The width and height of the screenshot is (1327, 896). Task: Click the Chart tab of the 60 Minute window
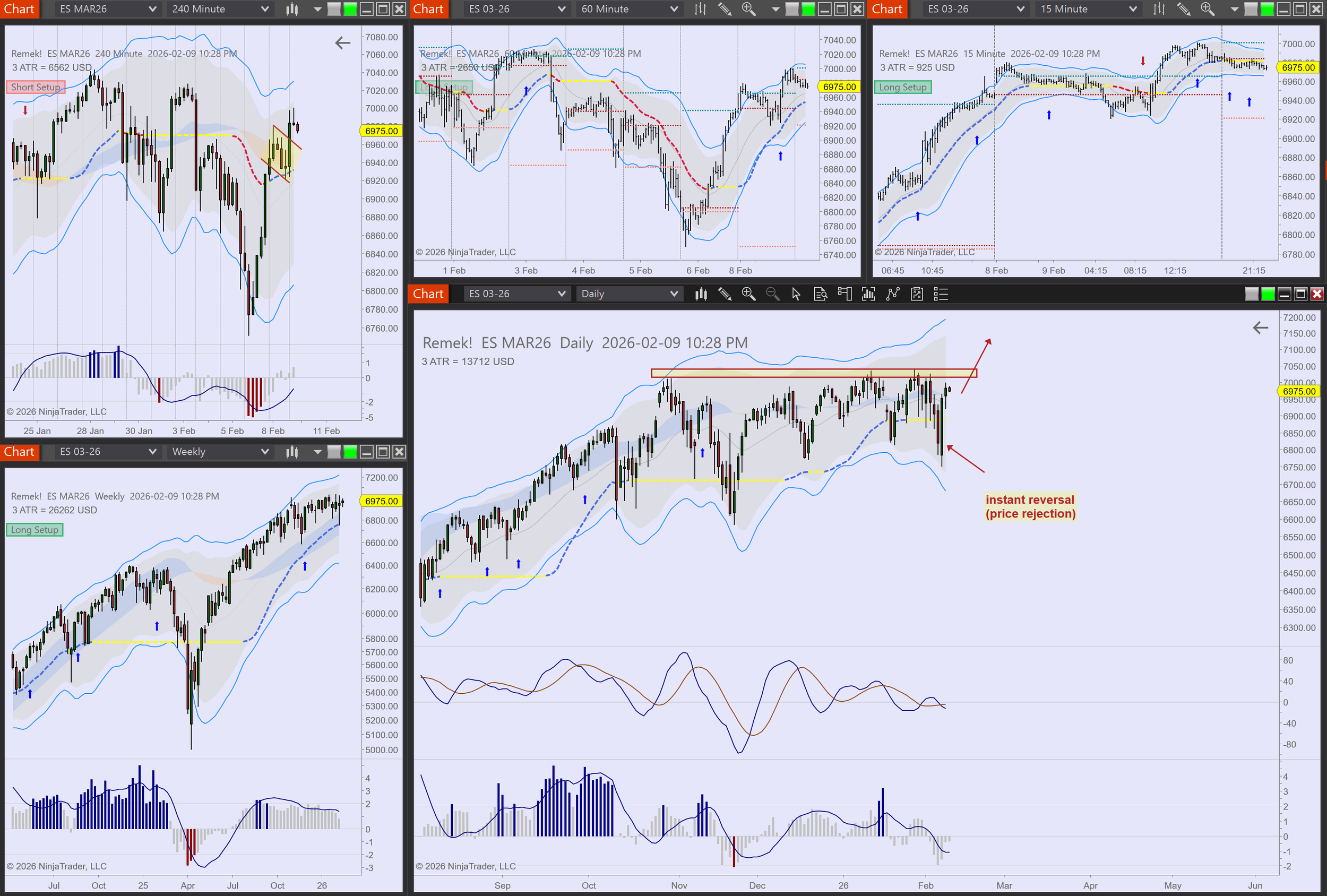[x=428, y=9]
